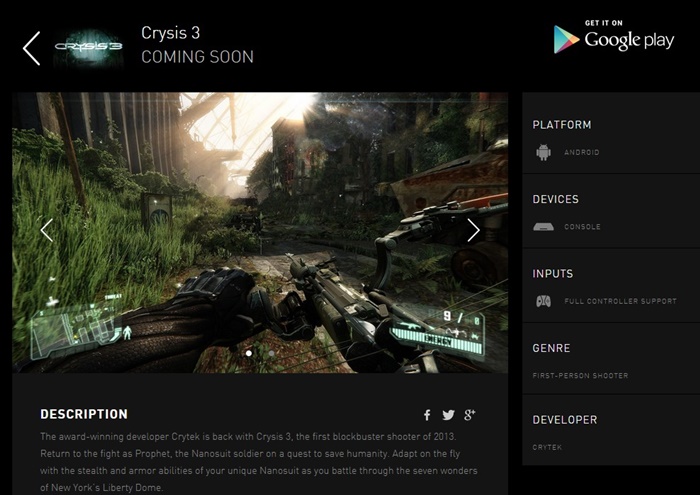Select the first carousel indicator dot

click(x=249, y=354)
